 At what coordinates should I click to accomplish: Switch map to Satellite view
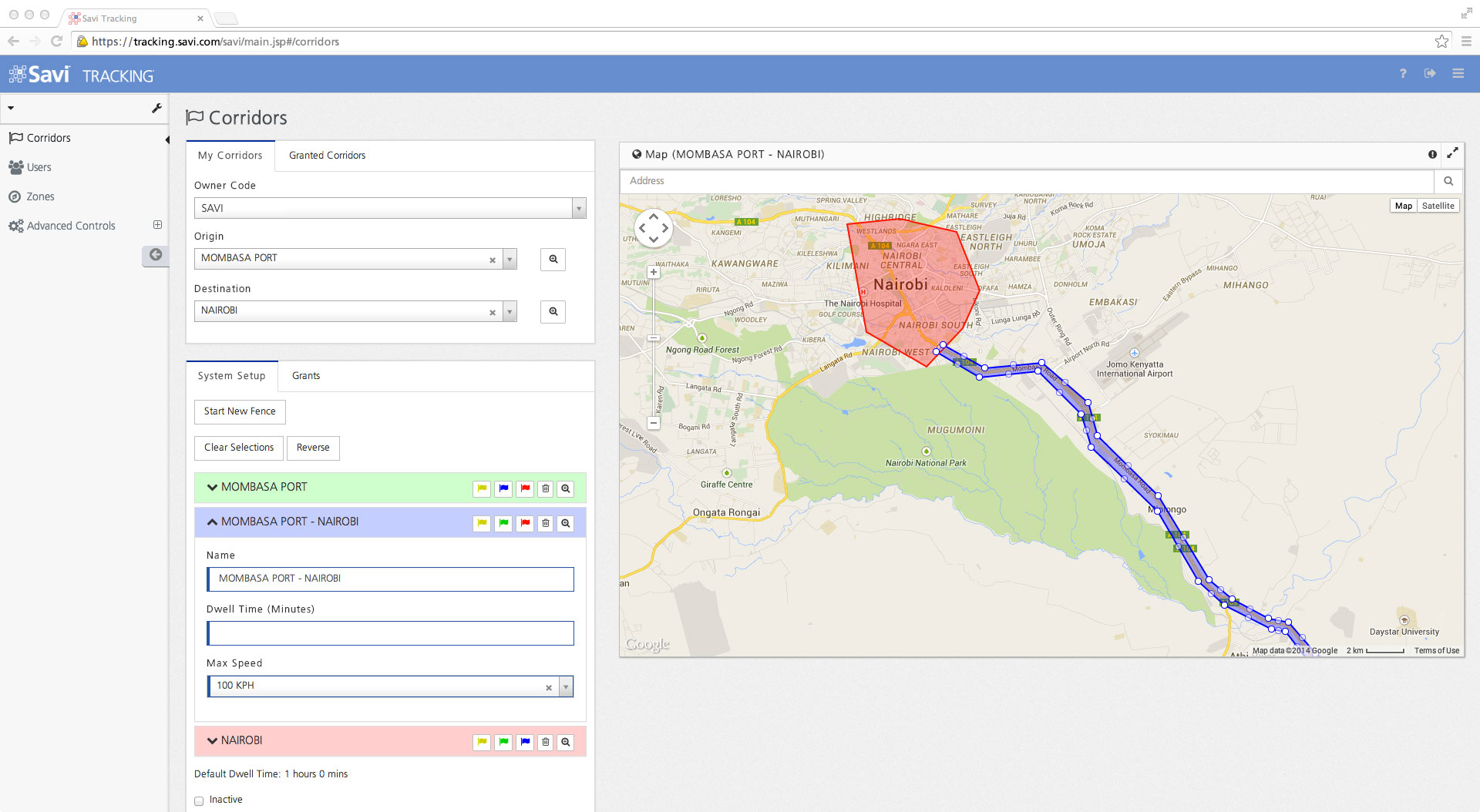tap(1438, 206)
